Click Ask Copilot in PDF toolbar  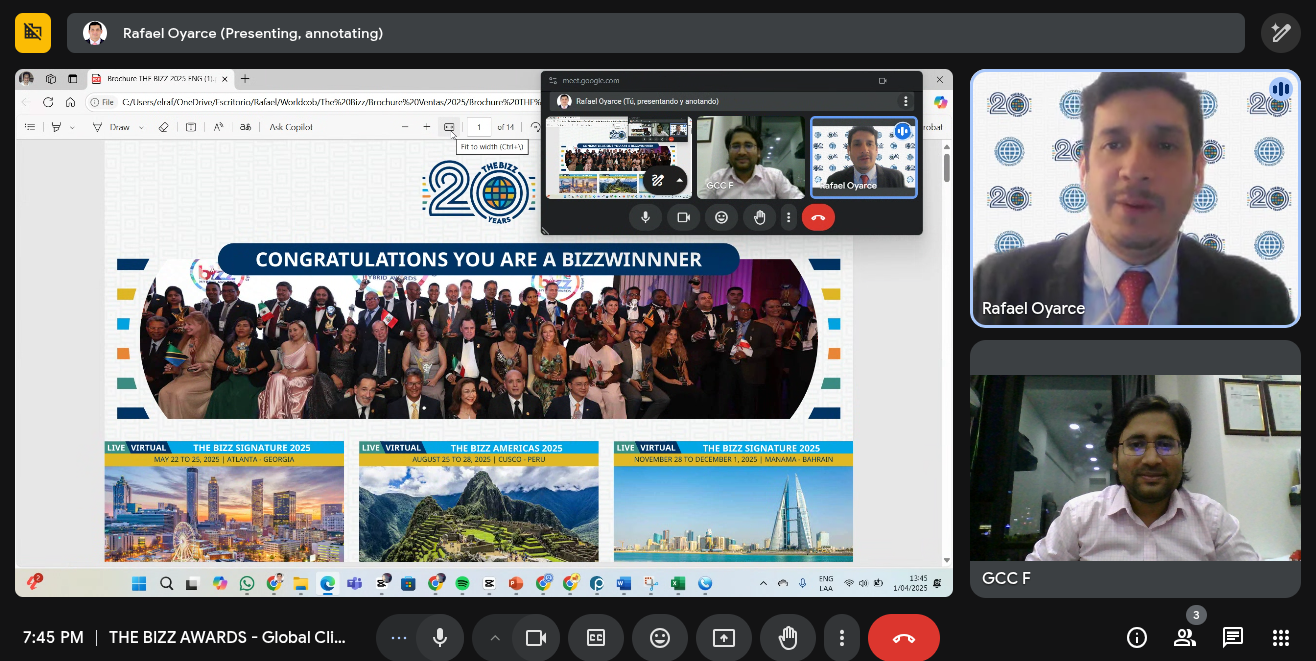291,127
